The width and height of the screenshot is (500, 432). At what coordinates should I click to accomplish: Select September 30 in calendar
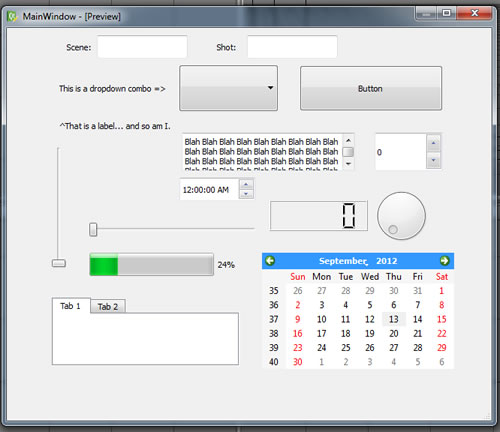tap(298, 362)
